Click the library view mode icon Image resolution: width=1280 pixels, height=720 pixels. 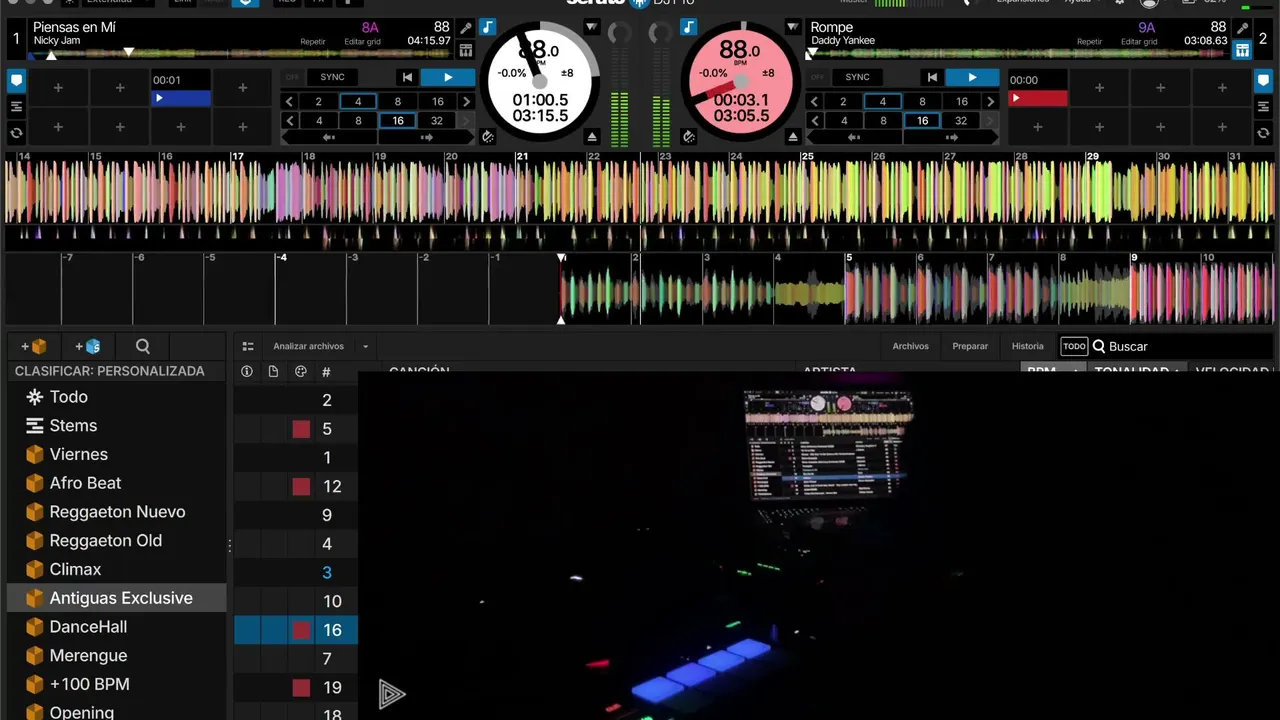248,346
